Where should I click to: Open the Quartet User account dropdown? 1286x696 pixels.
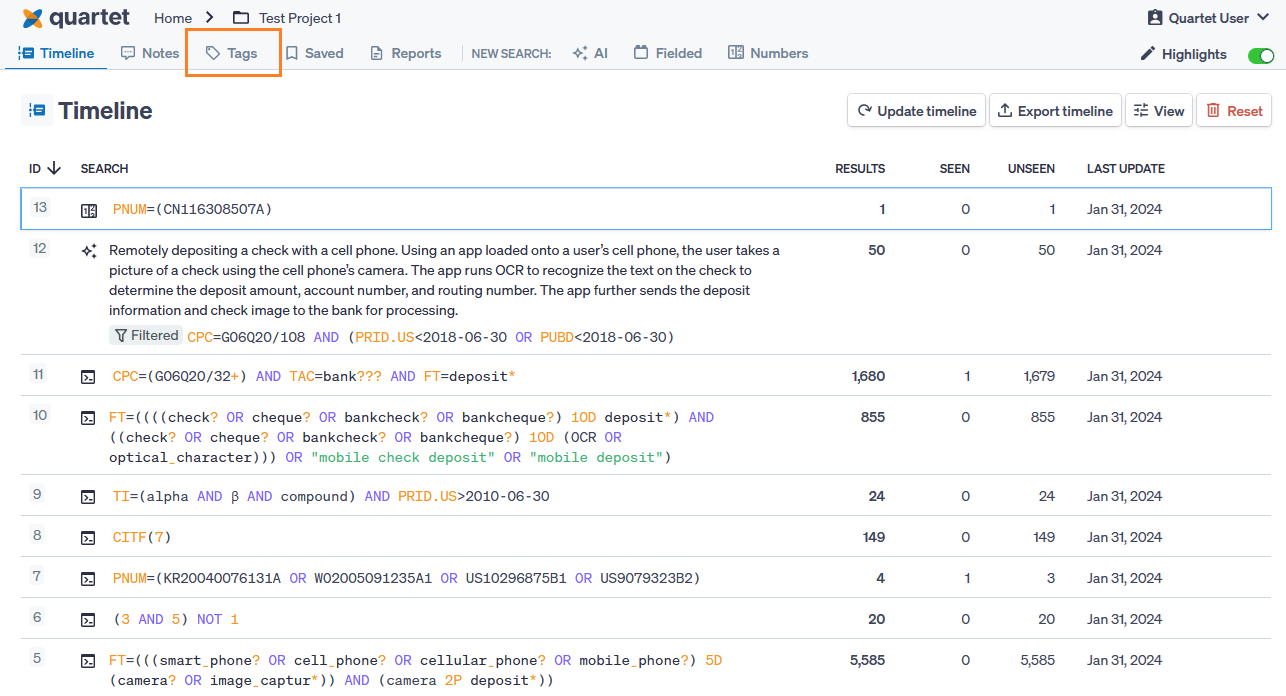pos(1208,18)
